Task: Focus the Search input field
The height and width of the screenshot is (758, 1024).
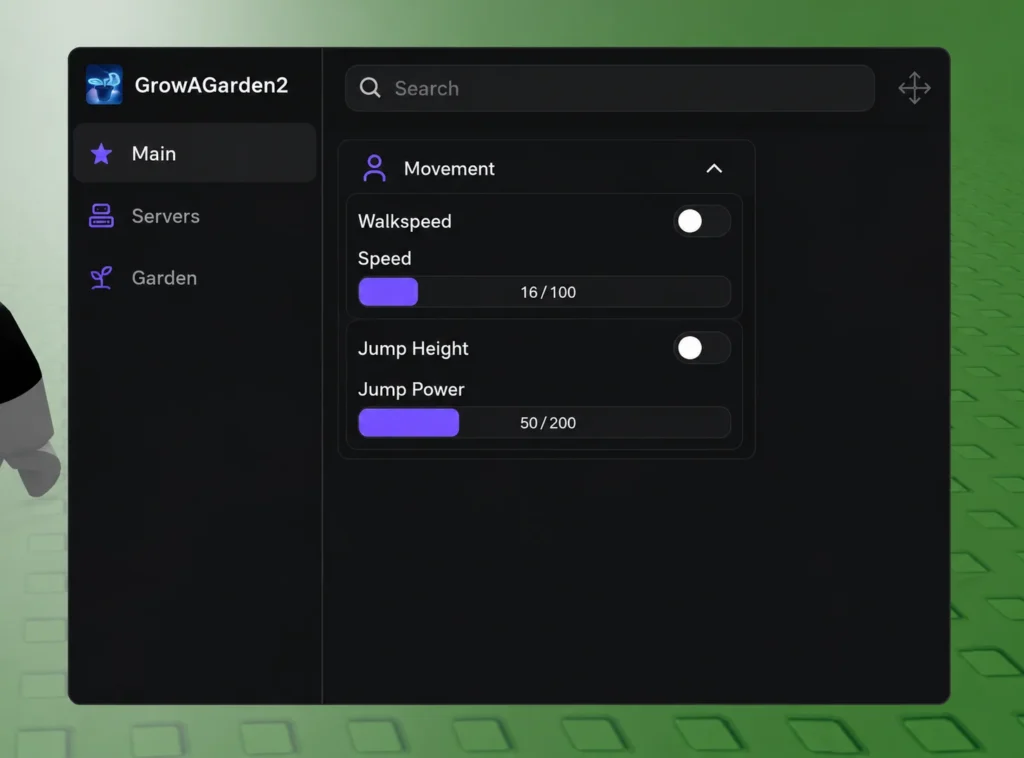Action: (x=609, y=88)
